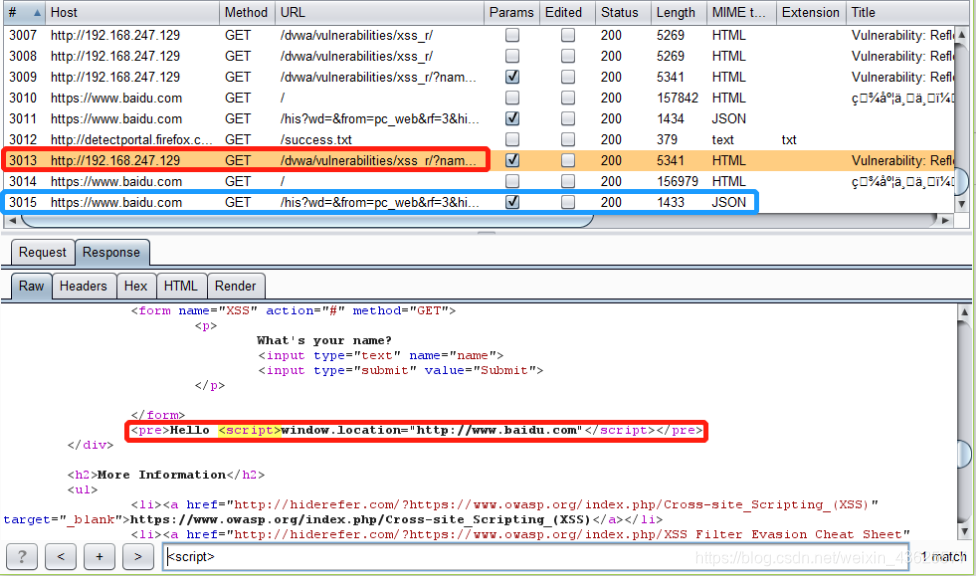The width and height of the screenshot is (976, 576).
Task: Go to next search match button
Action: [x=138, y=556]
